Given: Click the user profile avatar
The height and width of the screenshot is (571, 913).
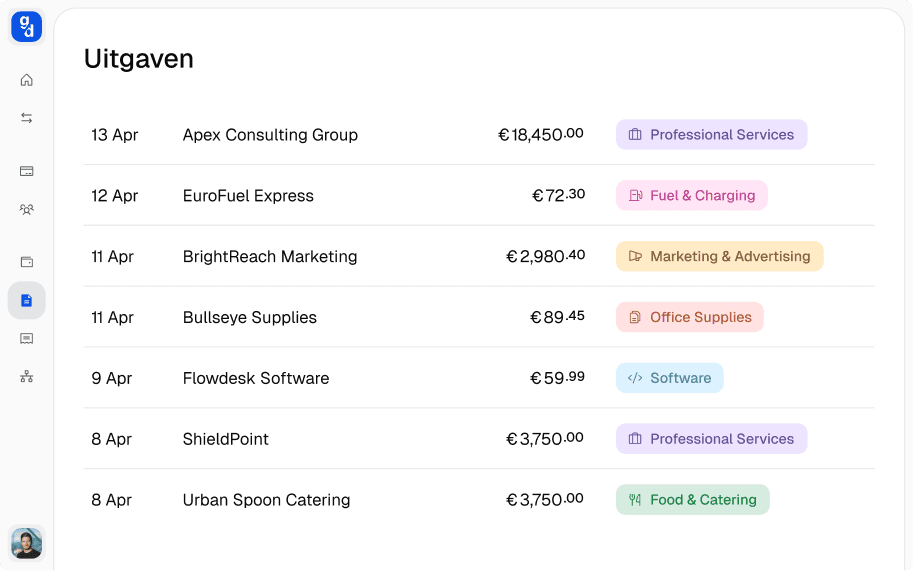Looking at the screenshot, I should (x=27, y=543).
